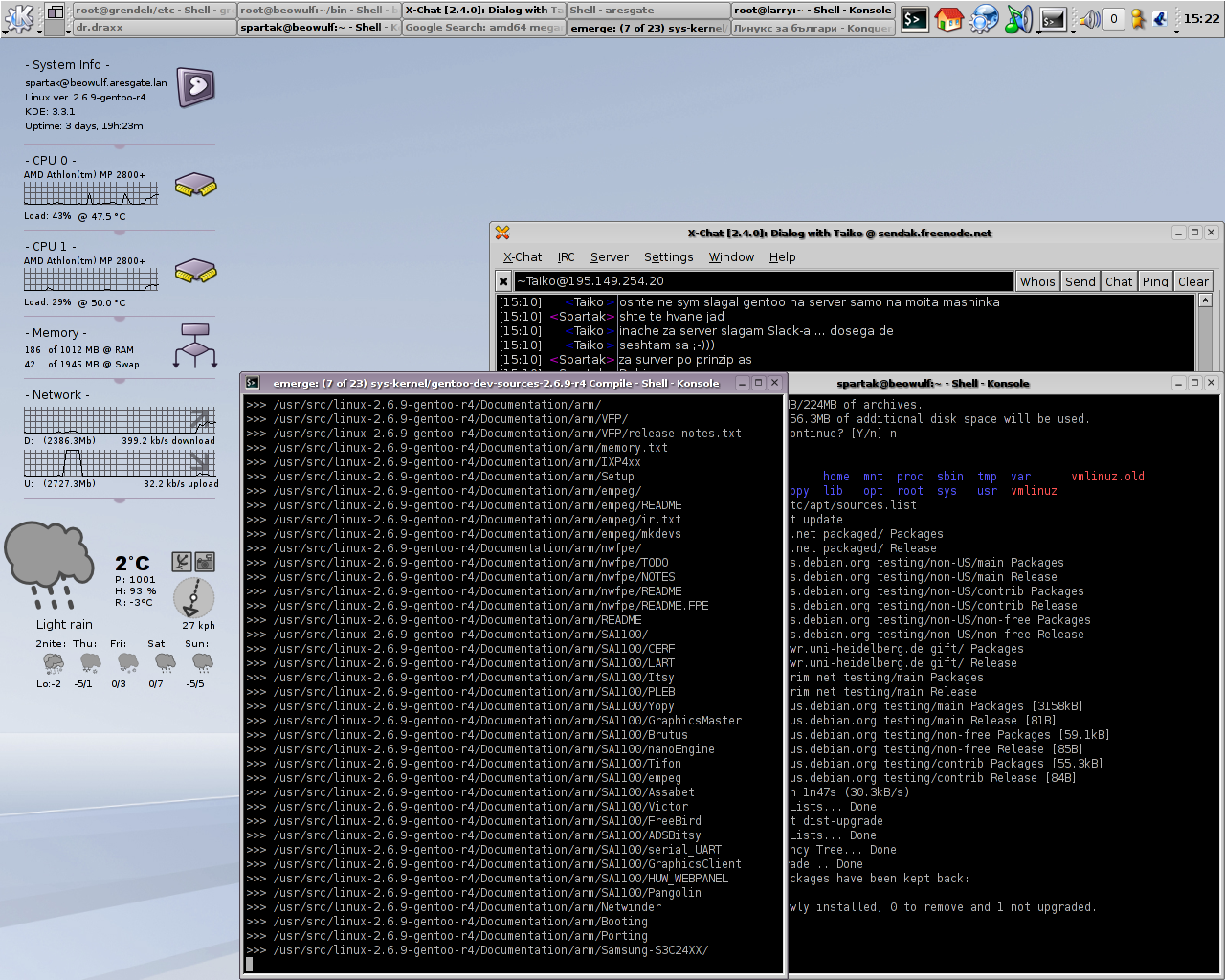Click the CPU 0 load graph
Screen dimensions: 1225x980
click(x=91, y=193)
